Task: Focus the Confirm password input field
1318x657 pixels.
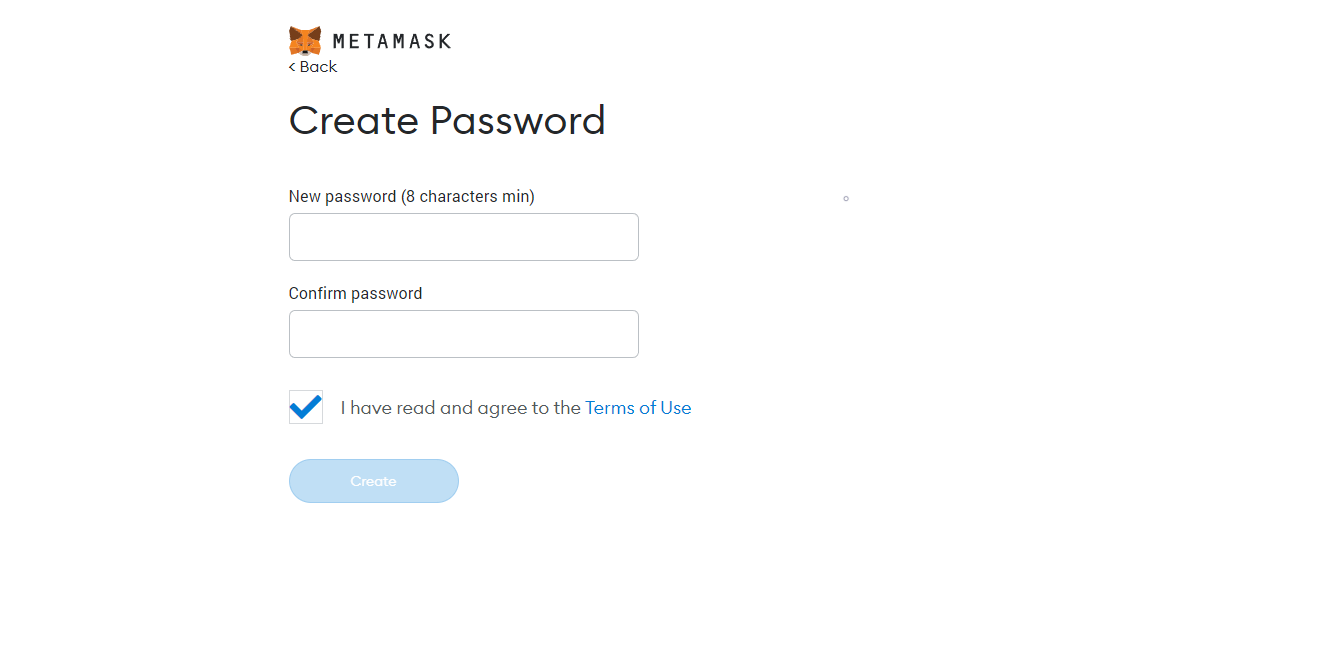Action: [463, 334]
